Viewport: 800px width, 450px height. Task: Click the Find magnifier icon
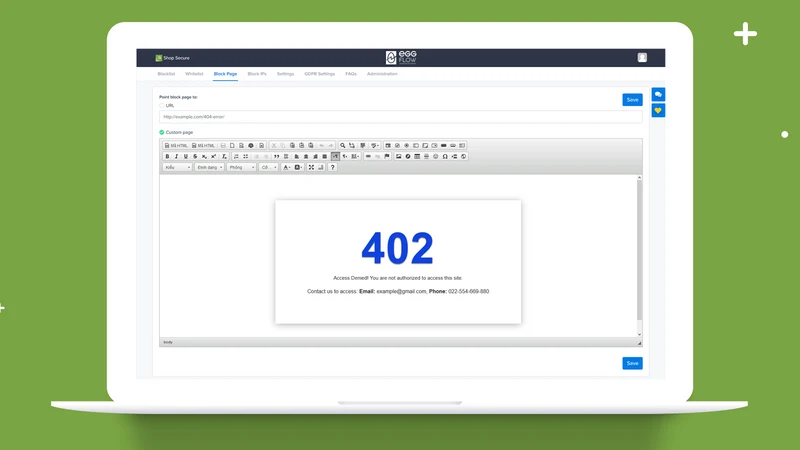pyautogui.click(x=342, y=145)
